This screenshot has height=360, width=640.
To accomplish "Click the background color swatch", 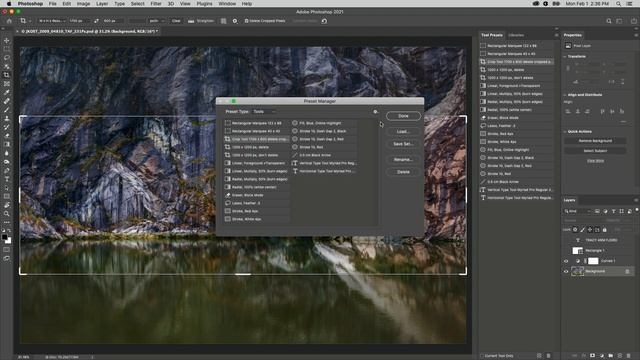I will 9,241.
